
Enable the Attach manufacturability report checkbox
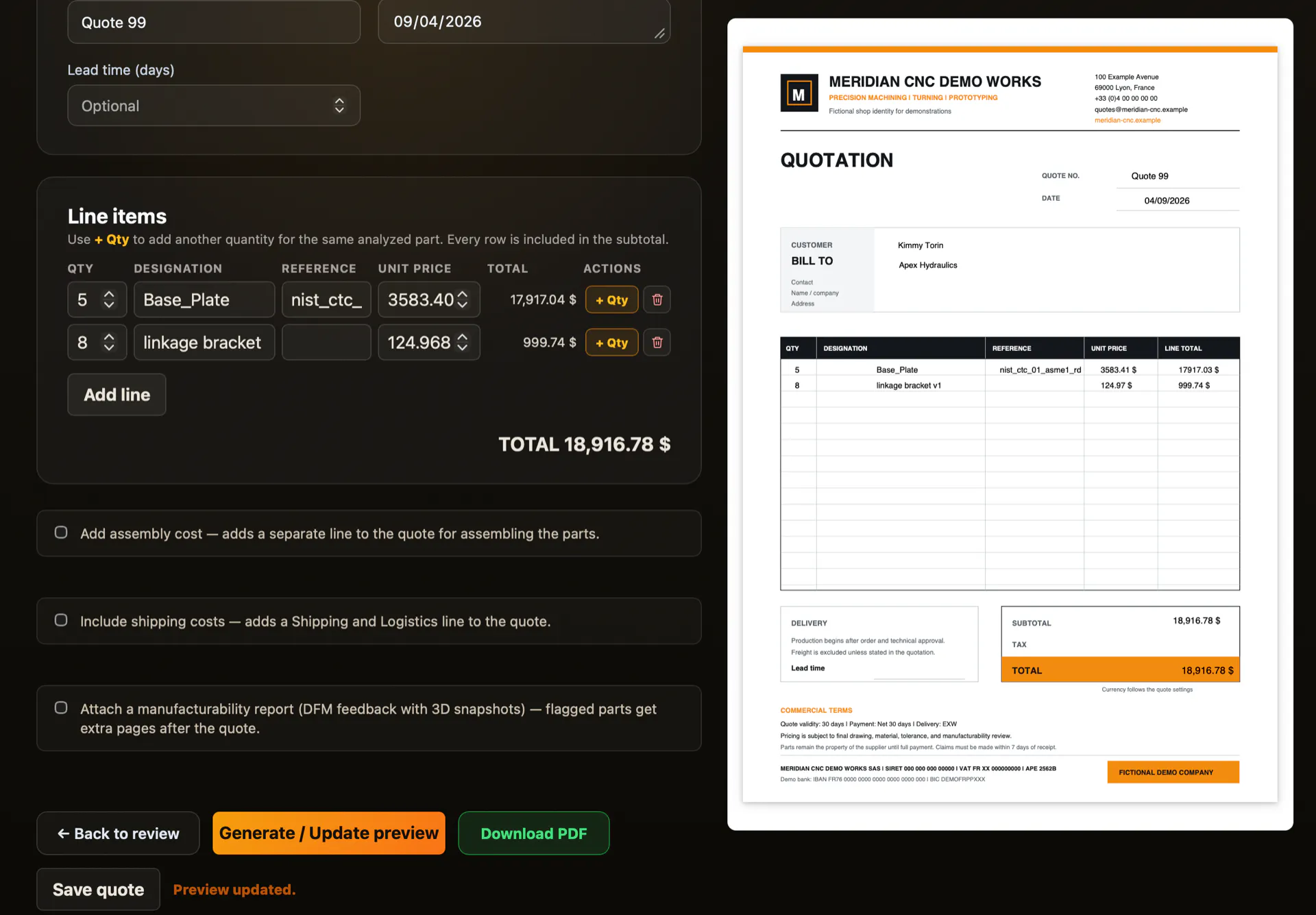(61, 708)
